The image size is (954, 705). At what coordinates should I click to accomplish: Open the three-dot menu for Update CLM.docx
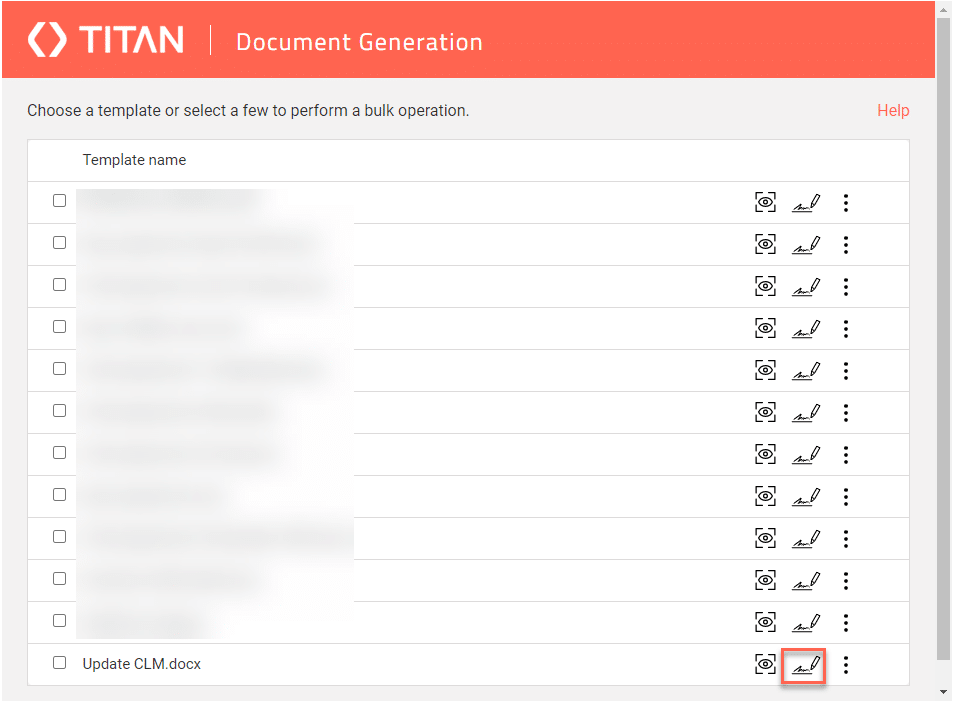pyautogui.click(x=846, y=664)
